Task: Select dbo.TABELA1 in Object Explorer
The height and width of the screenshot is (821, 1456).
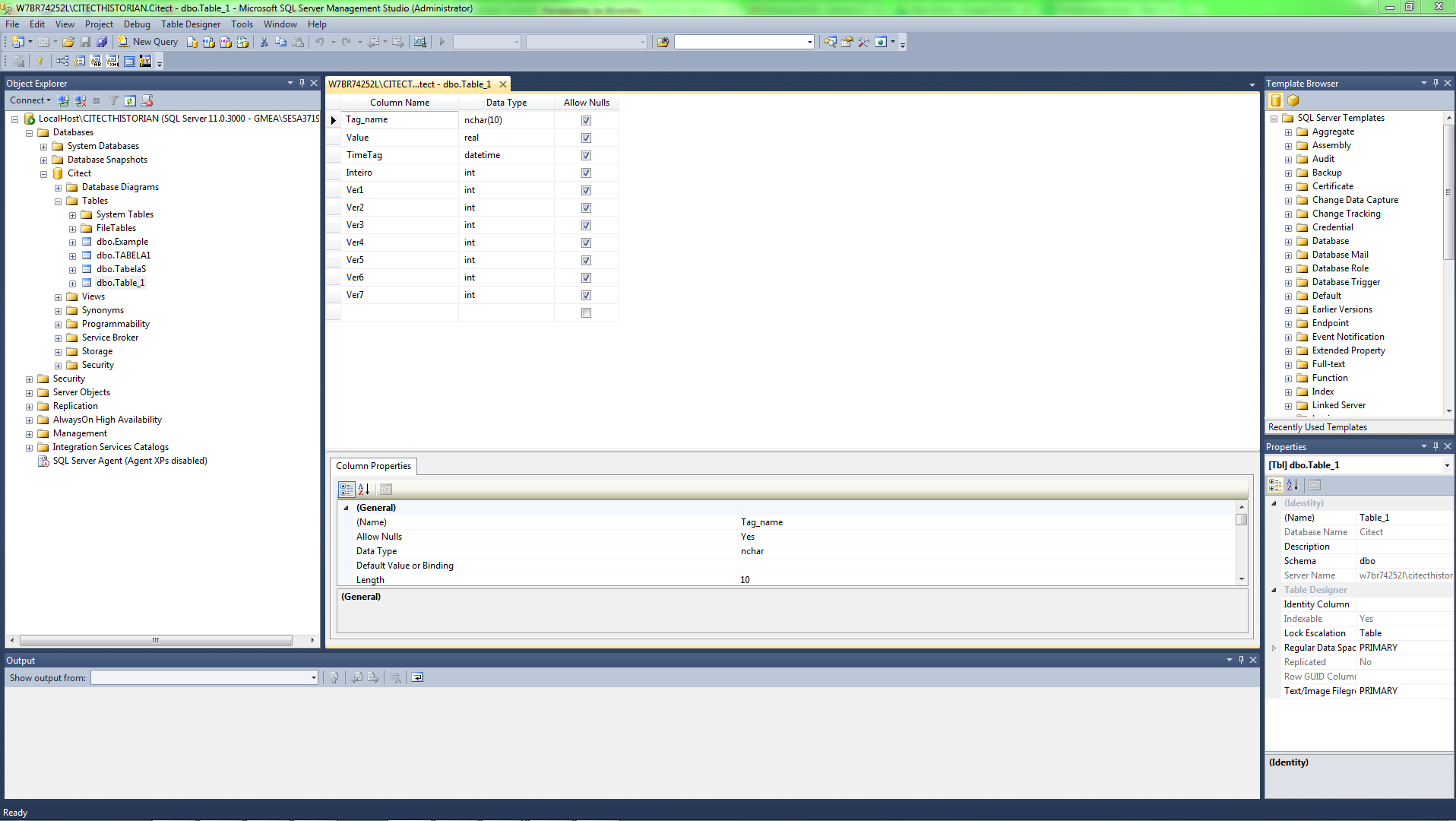Action: [123, 255]
